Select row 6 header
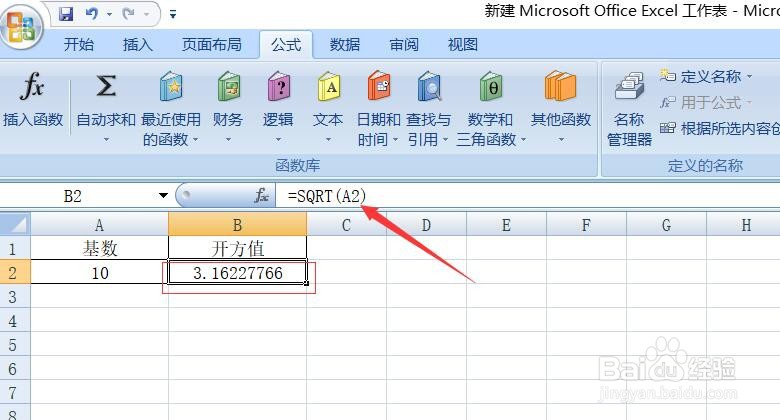 click(x=15, y=368)
